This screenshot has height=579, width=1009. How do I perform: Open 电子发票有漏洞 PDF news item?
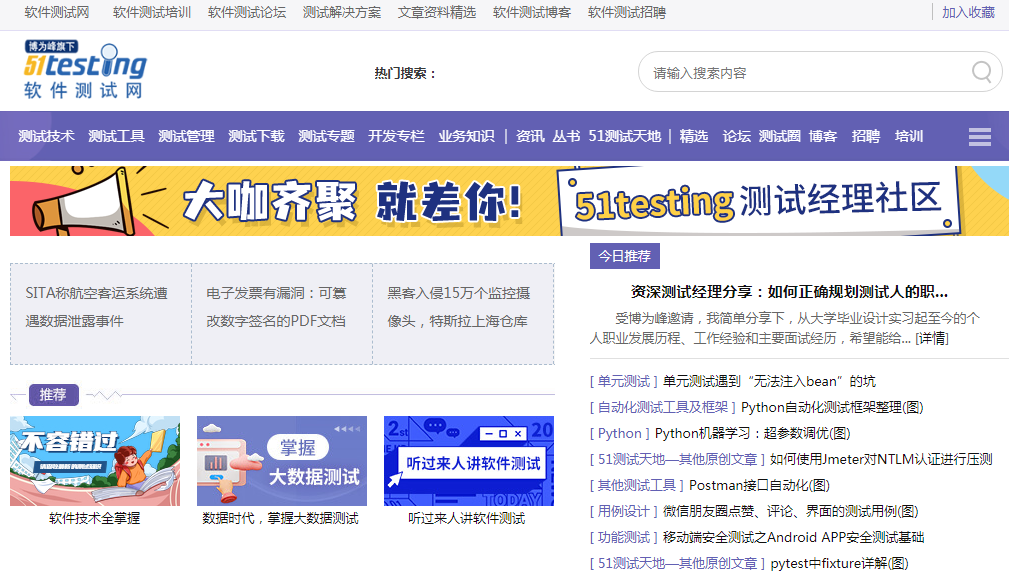point(277,307)
